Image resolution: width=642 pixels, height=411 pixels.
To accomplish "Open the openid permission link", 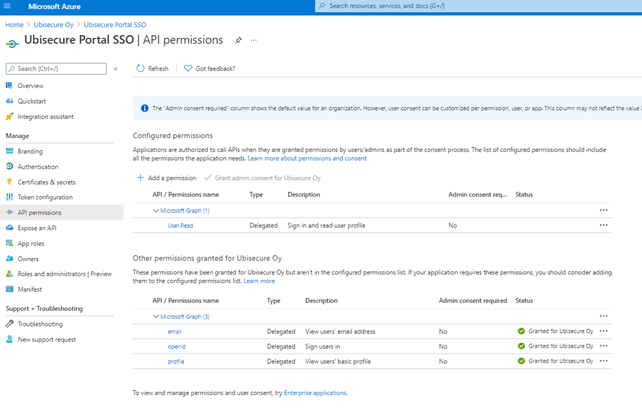I will pyautogui.click(x=176, y=346).
